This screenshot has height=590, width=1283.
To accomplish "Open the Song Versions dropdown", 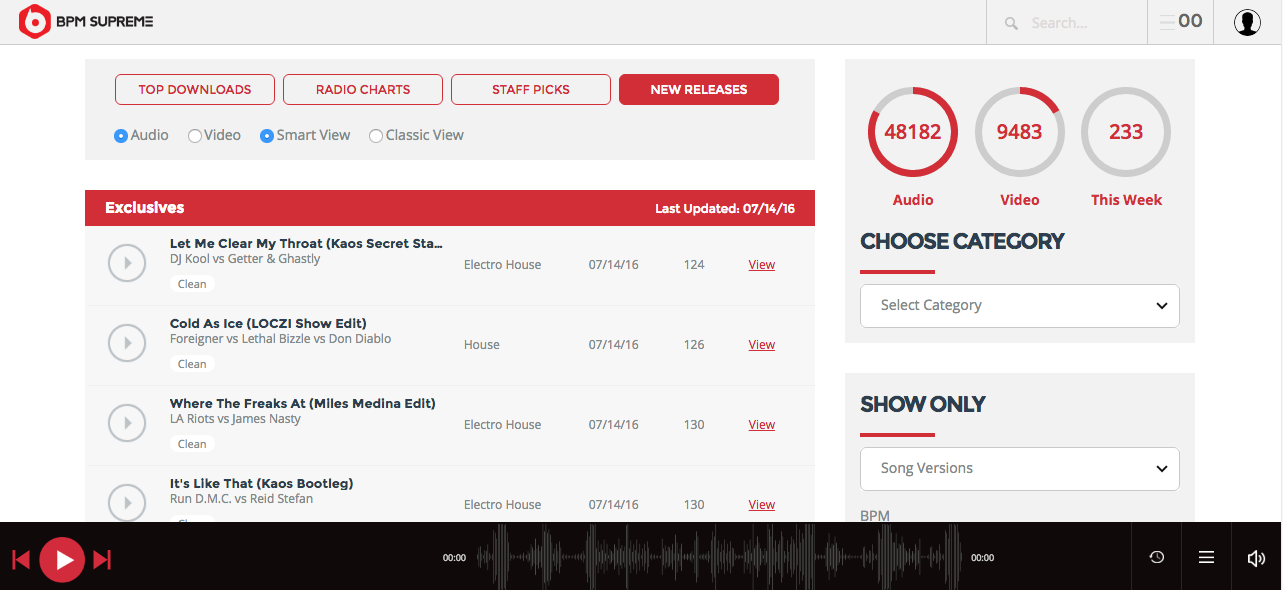I will tap(1020, 468).
